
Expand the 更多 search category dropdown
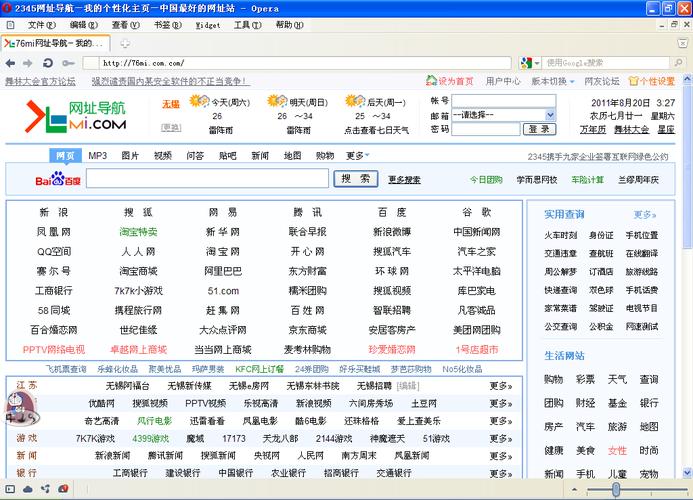[x=358, y=156]
